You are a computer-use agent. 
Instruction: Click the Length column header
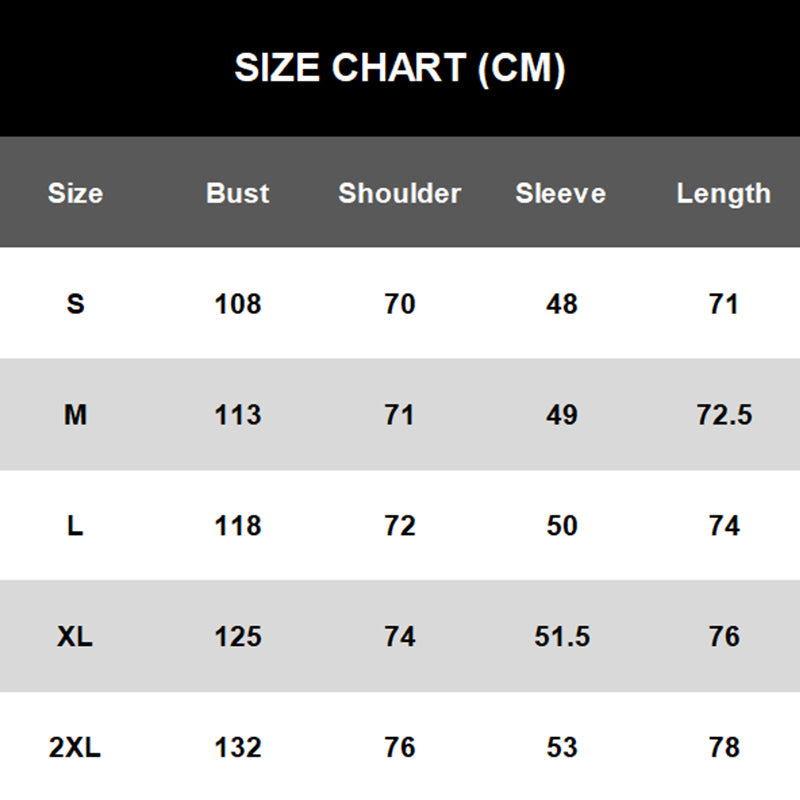(723, 193)
